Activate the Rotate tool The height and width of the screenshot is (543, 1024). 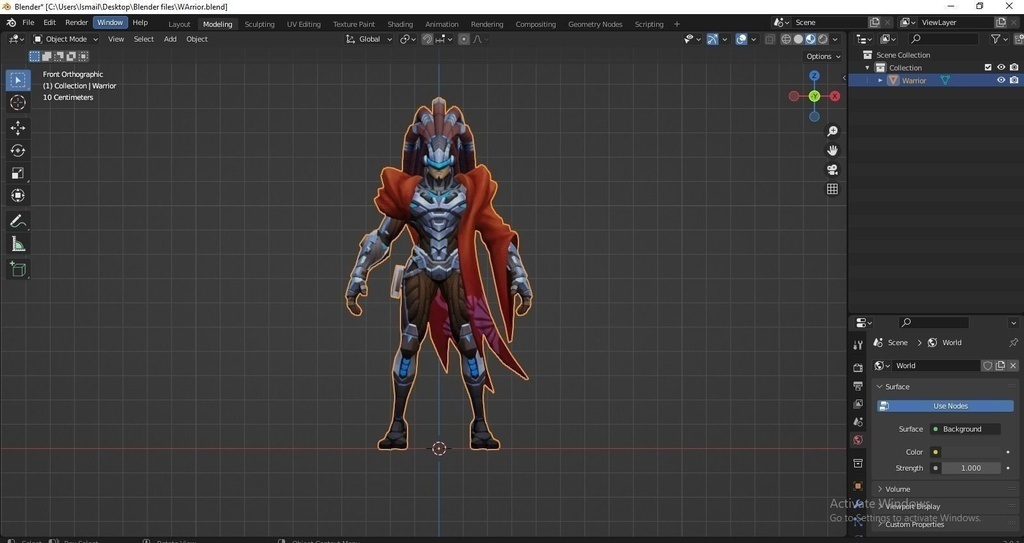[18, 151]
